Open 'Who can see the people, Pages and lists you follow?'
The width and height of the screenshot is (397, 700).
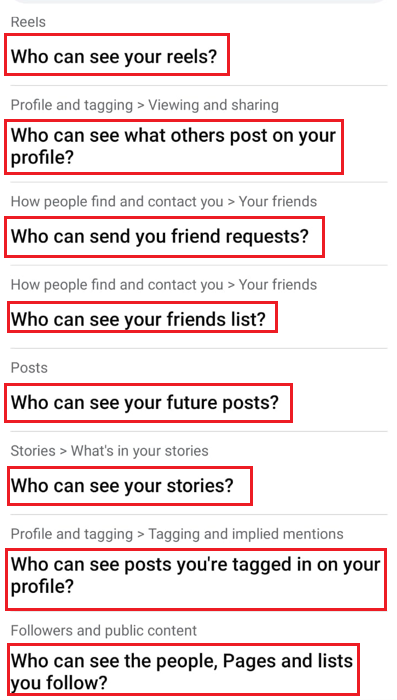coord(182,671)
